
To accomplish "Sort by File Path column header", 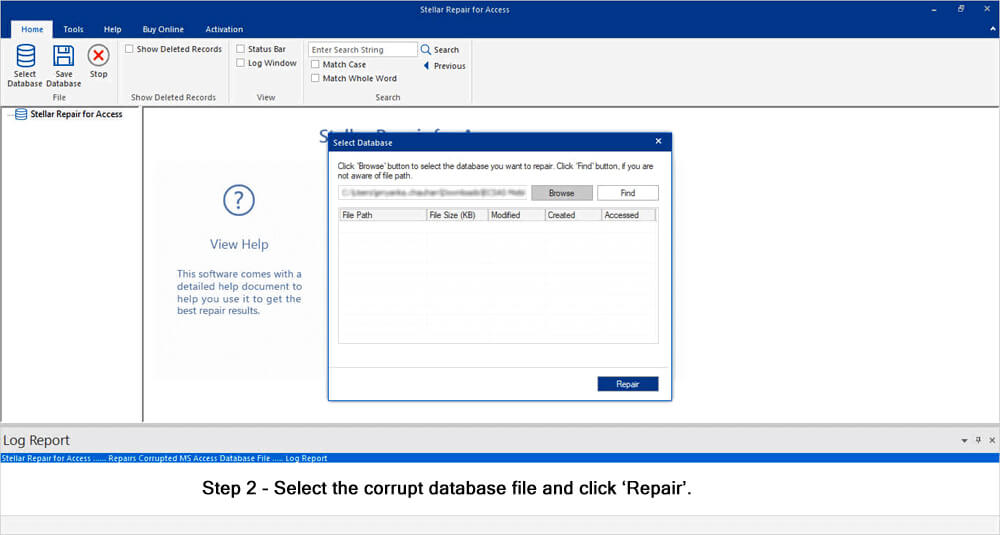I will coord(383,215).
